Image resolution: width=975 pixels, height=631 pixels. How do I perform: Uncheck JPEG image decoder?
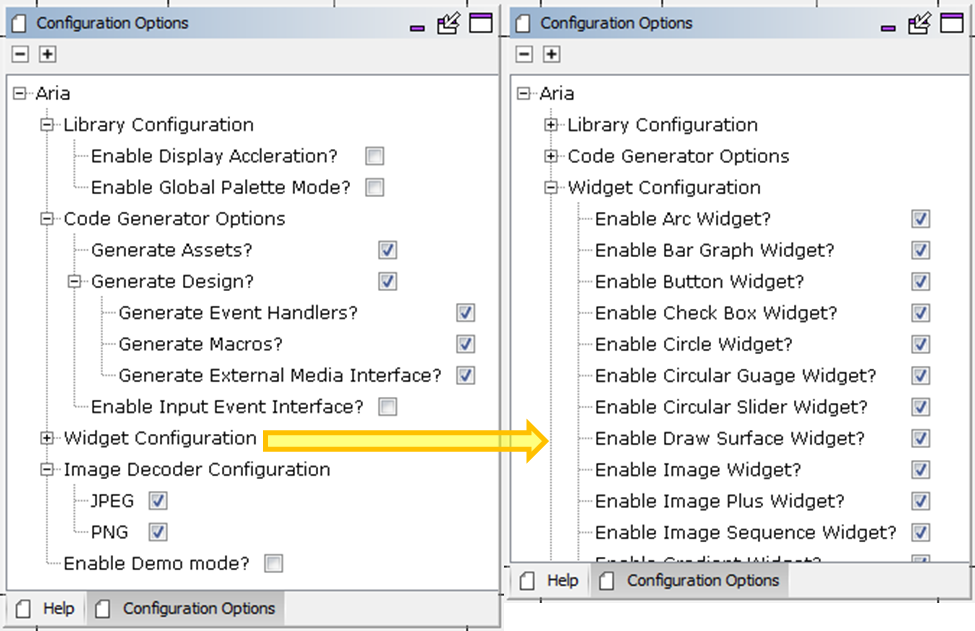(158, 500)
